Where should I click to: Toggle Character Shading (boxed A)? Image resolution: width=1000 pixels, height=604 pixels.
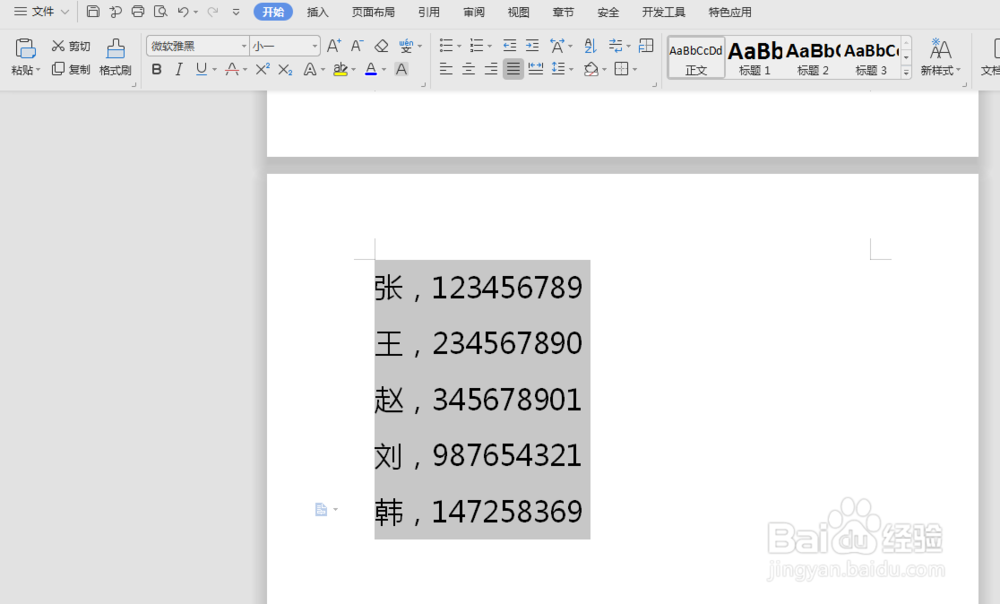401,69
